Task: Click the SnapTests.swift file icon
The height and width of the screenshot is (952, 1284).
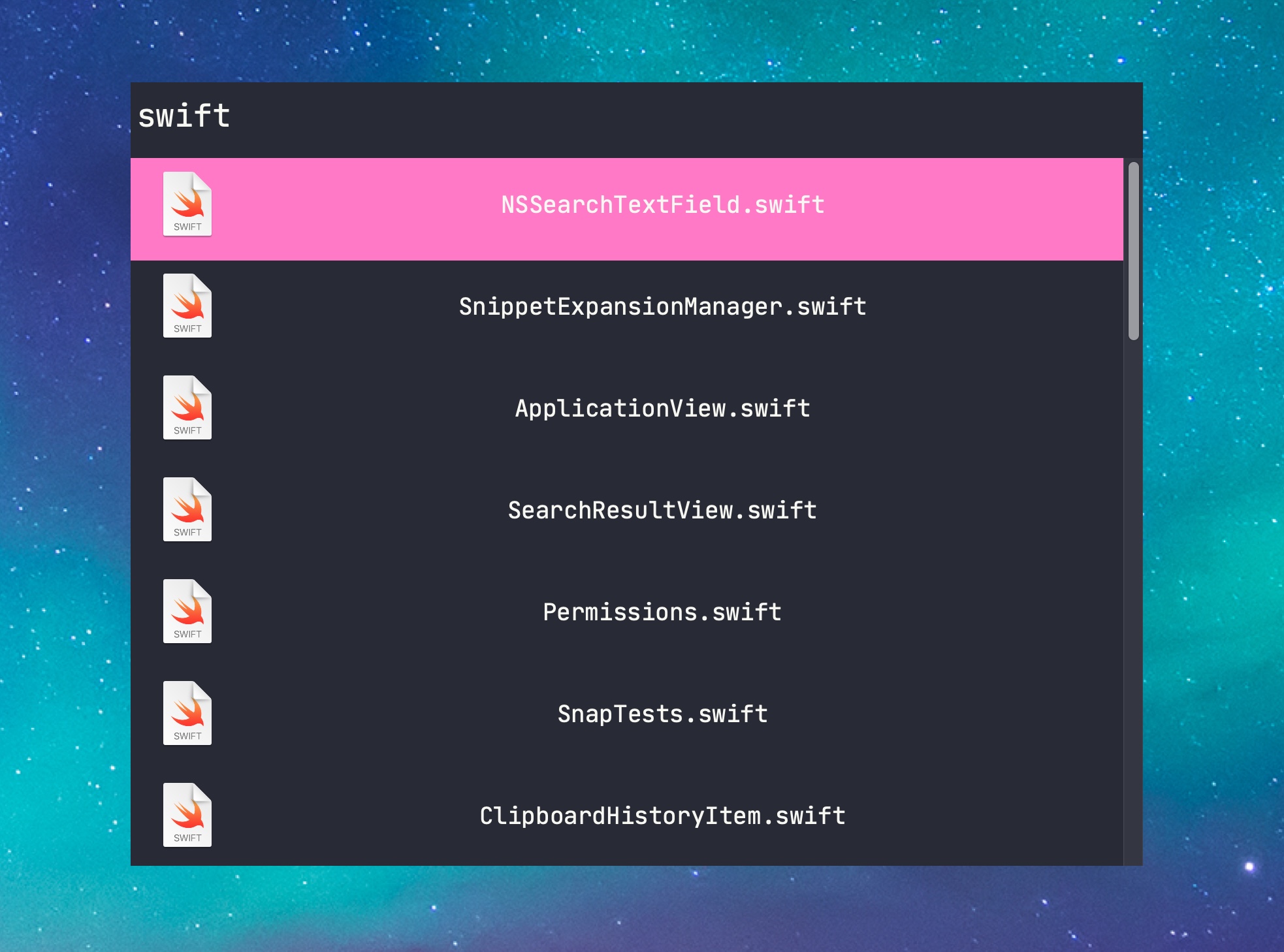Action: pyautogui.click(x=187, y=714)
